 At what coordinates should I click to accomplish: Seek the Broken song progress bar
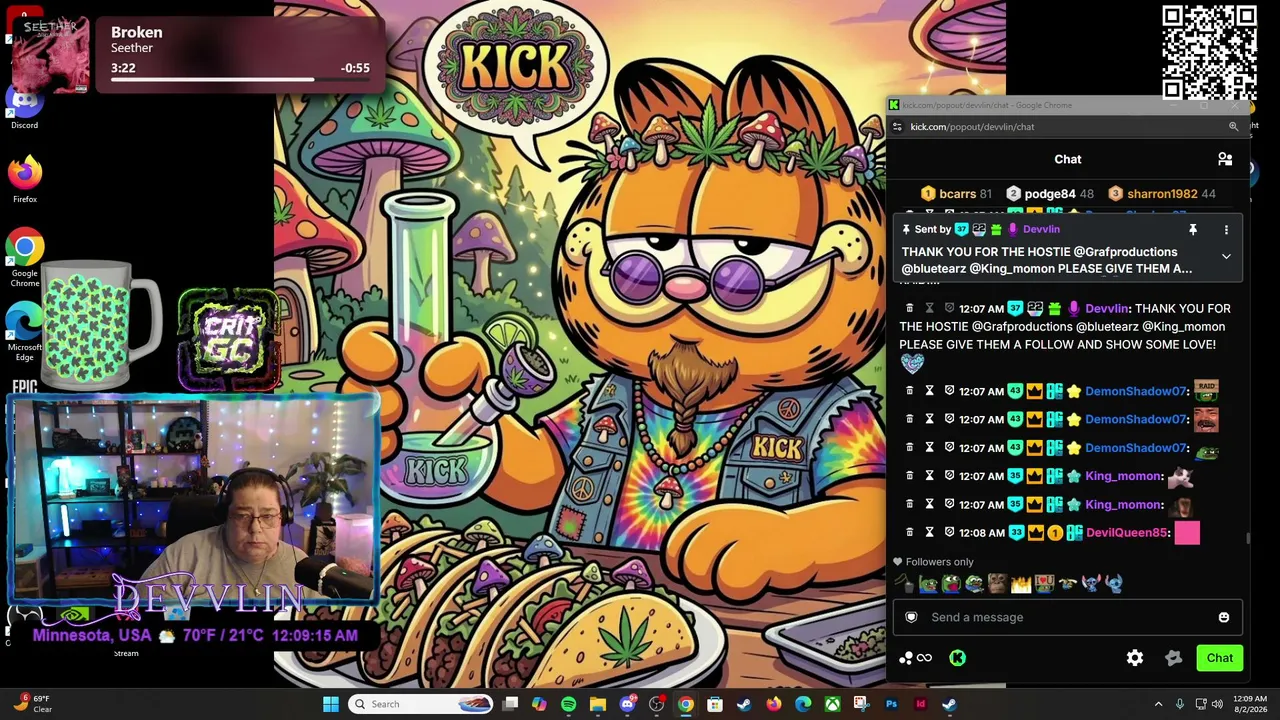tap(240, 80)
